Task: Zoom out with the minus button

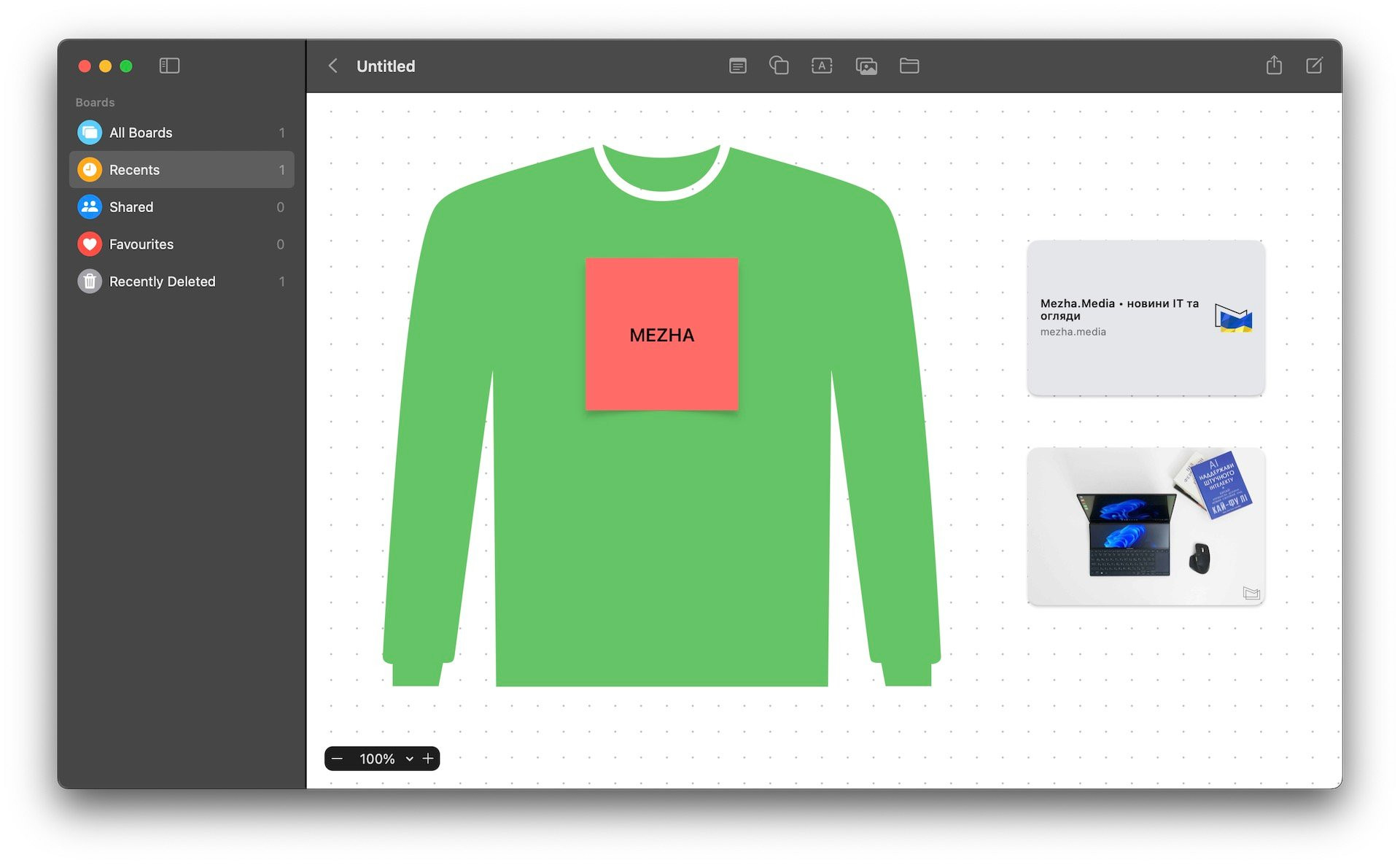Action: (337, 759)
